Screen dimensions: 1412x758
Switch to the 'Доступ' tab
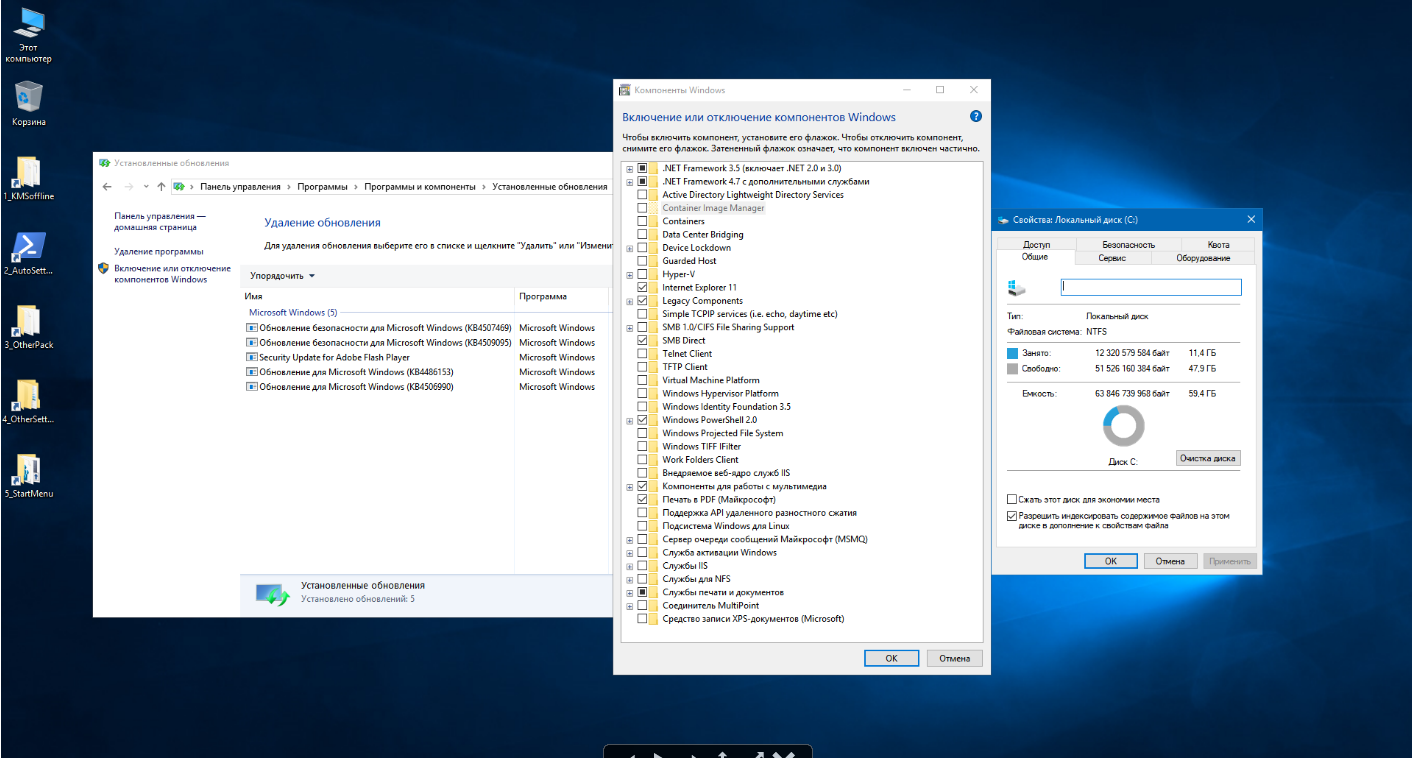[1036, 244]
